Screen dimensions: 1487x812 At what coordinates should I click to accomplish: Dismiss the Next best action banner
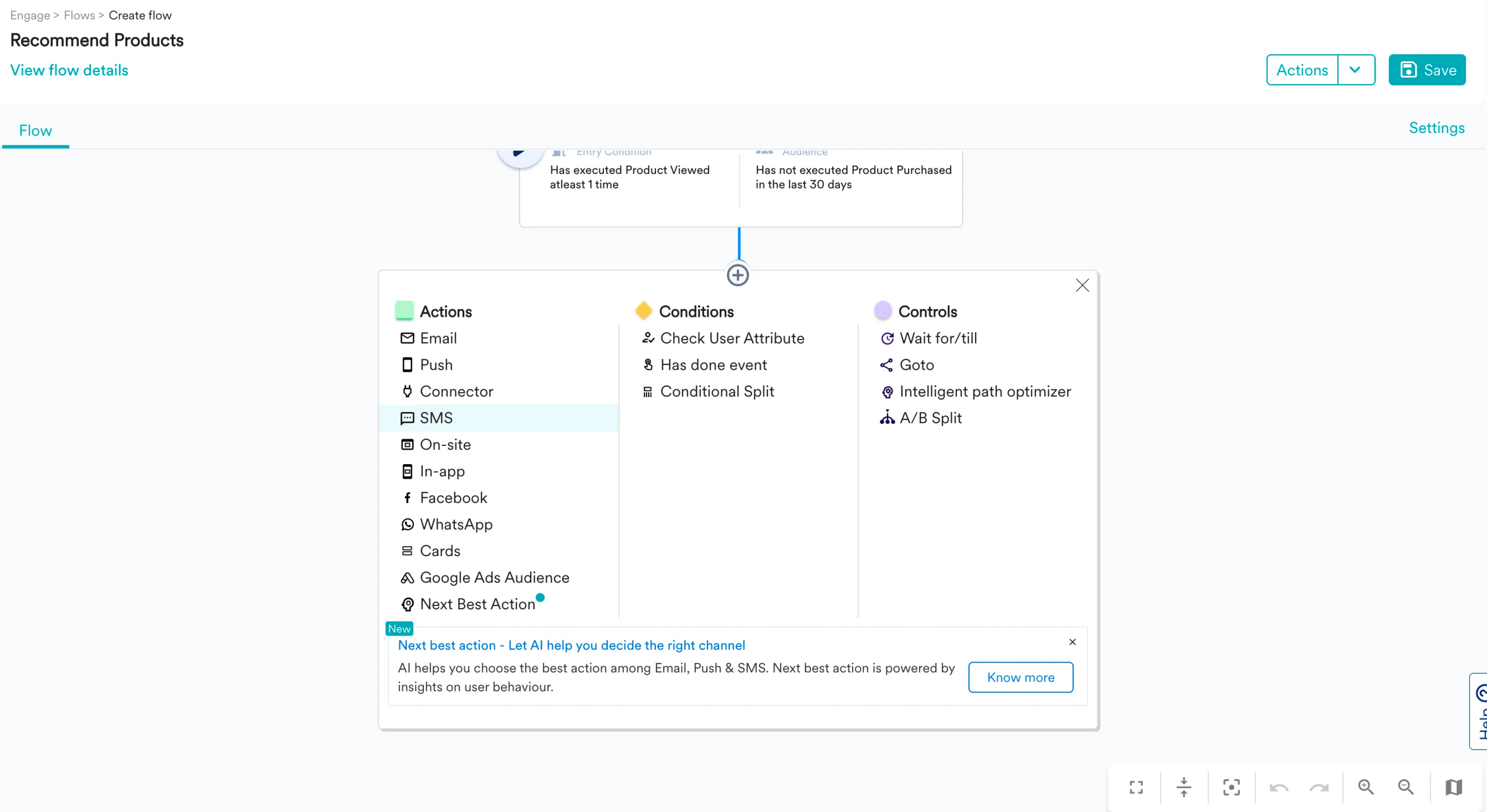[x=1072, y=642]
